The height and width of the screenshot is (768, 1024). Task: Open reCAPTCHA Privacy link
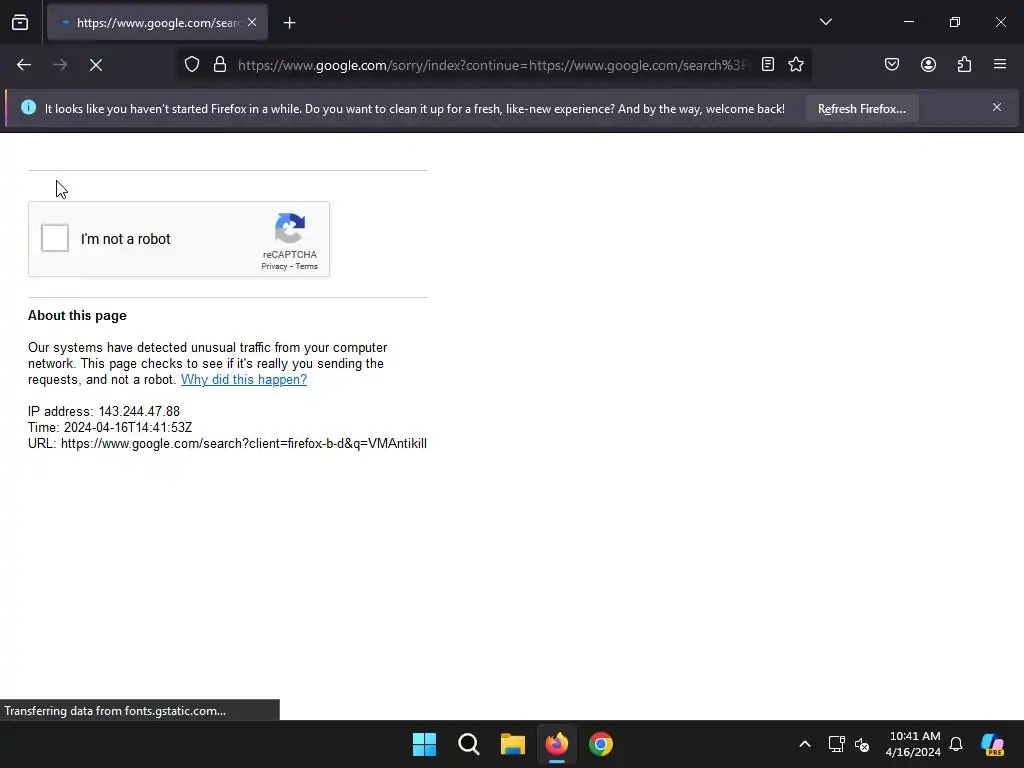(x=274, y=266)
